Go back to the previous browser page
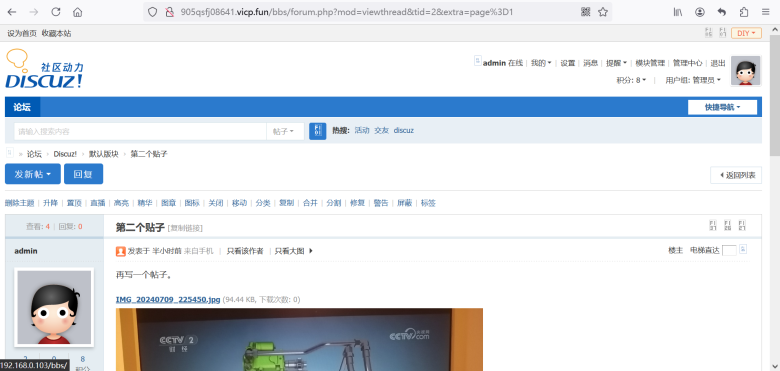 tap(12, 12)
